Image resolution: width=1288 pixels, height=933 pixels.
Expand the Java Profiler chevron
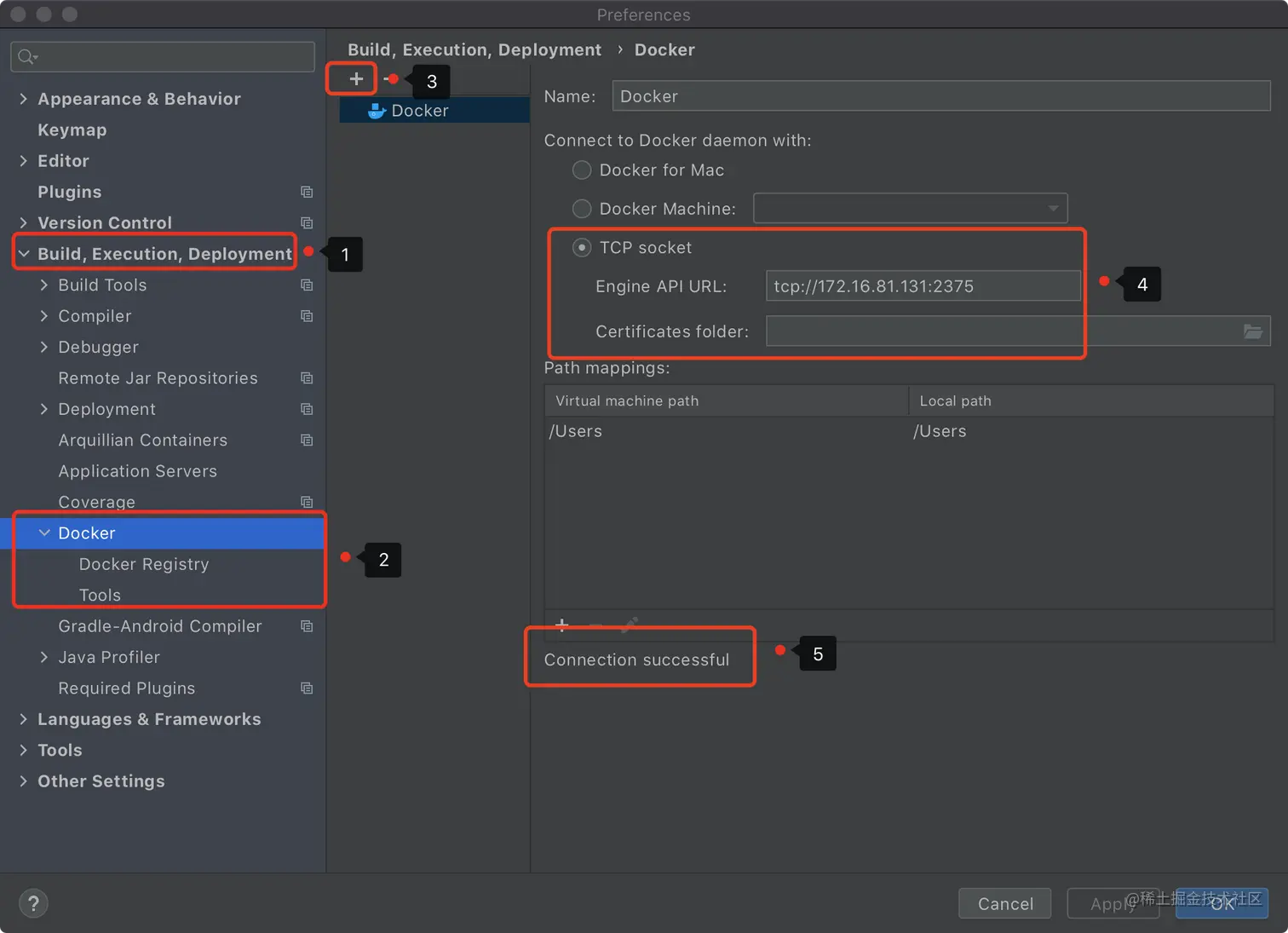coord(44,657)
